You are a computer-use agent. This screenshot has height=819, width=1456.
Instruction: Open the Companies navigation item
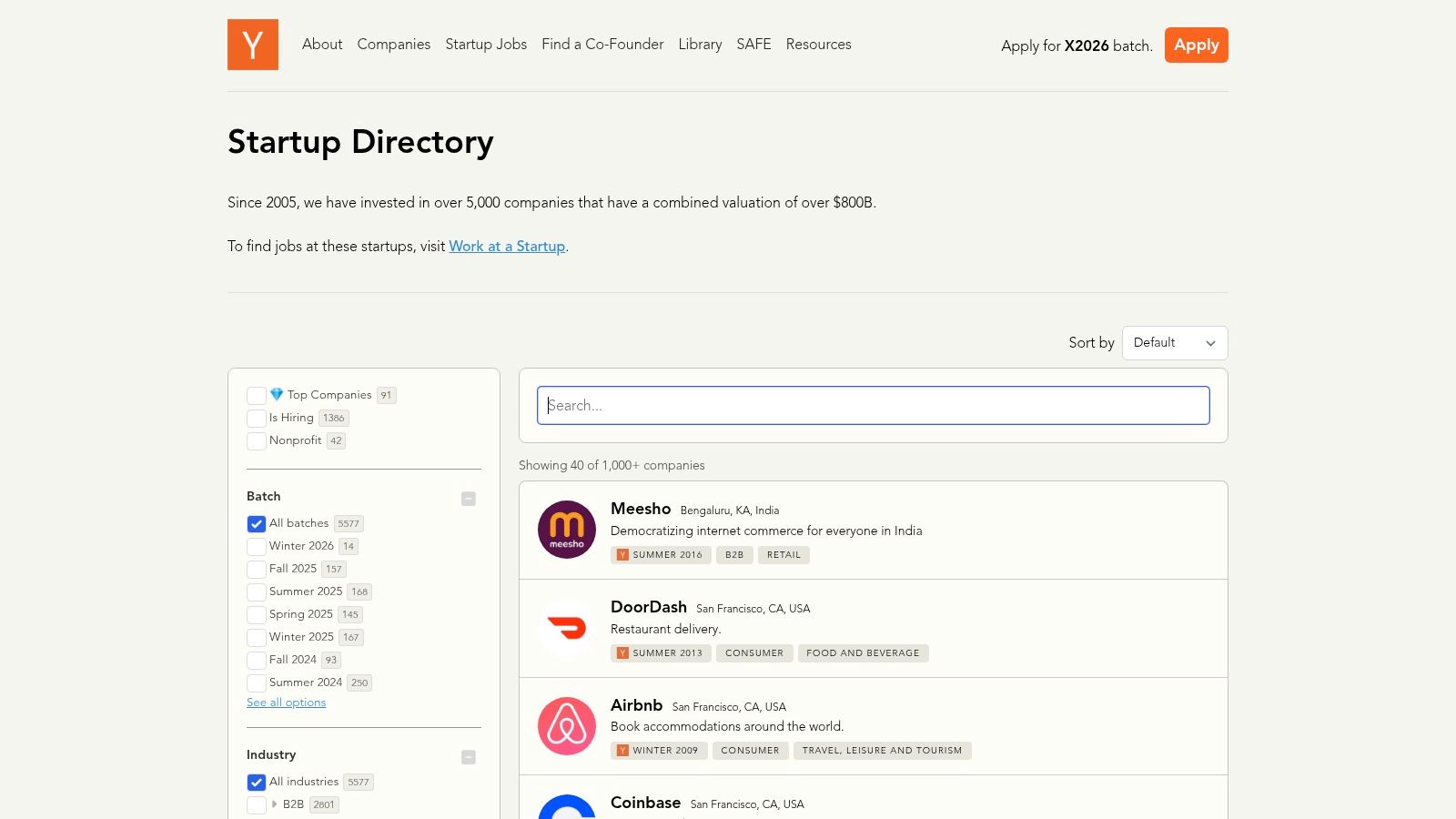393,44
